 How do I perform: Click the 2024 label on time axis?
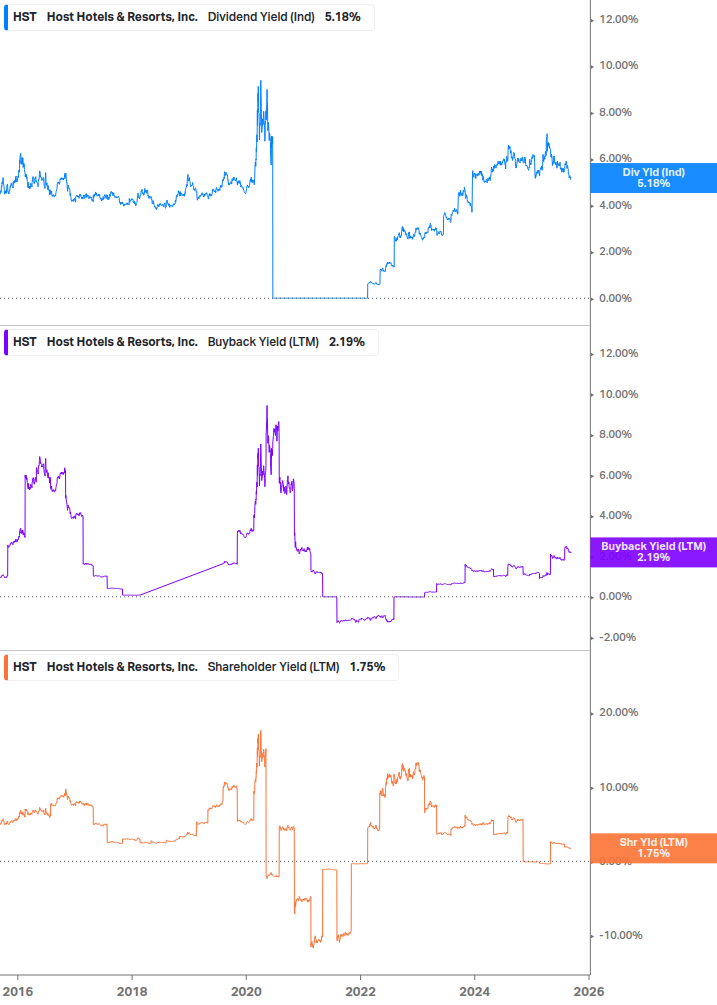click(474, 992)
